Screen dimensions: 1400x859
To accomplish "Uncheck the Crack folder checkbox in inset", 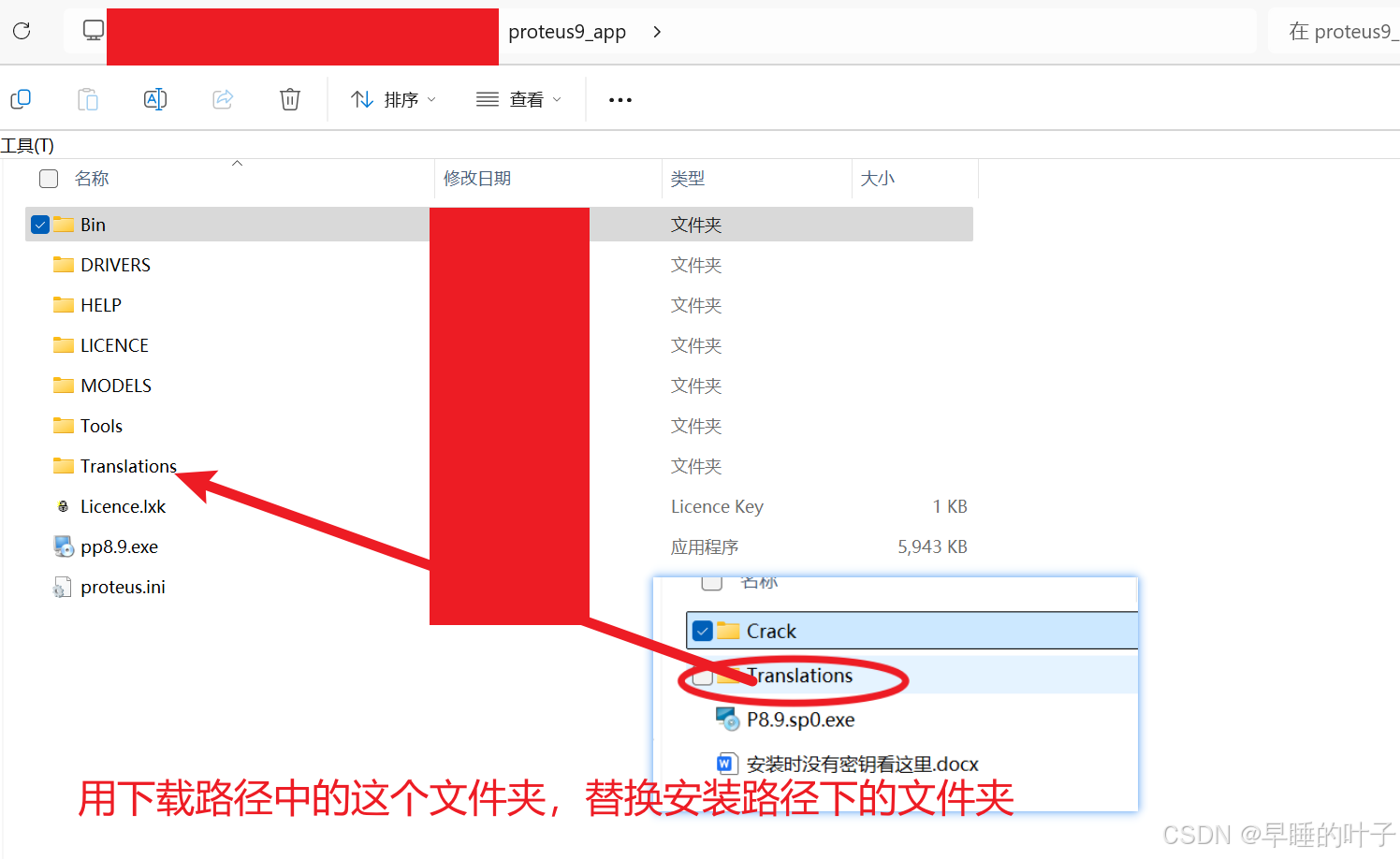I will (703, 632).
